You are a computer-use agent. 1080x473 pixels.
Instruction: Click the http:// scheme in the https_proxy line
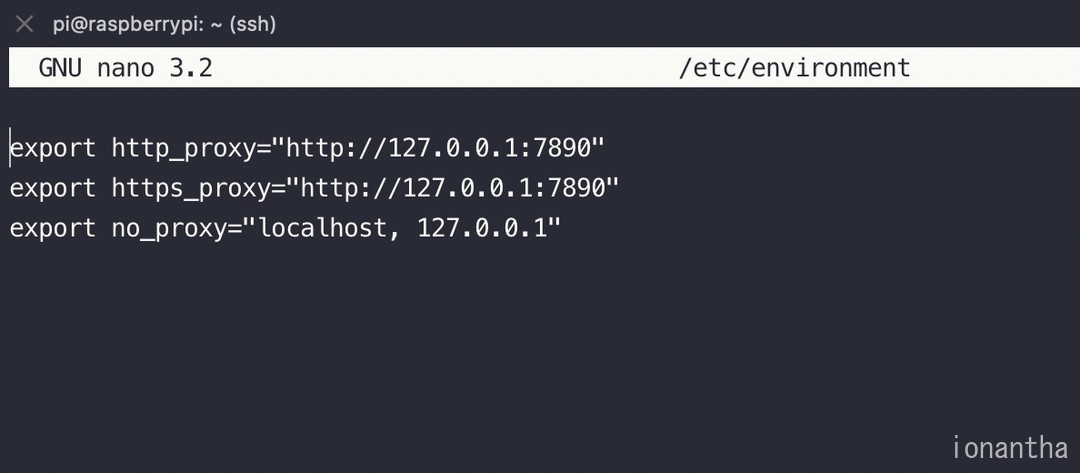click(351, 188)
